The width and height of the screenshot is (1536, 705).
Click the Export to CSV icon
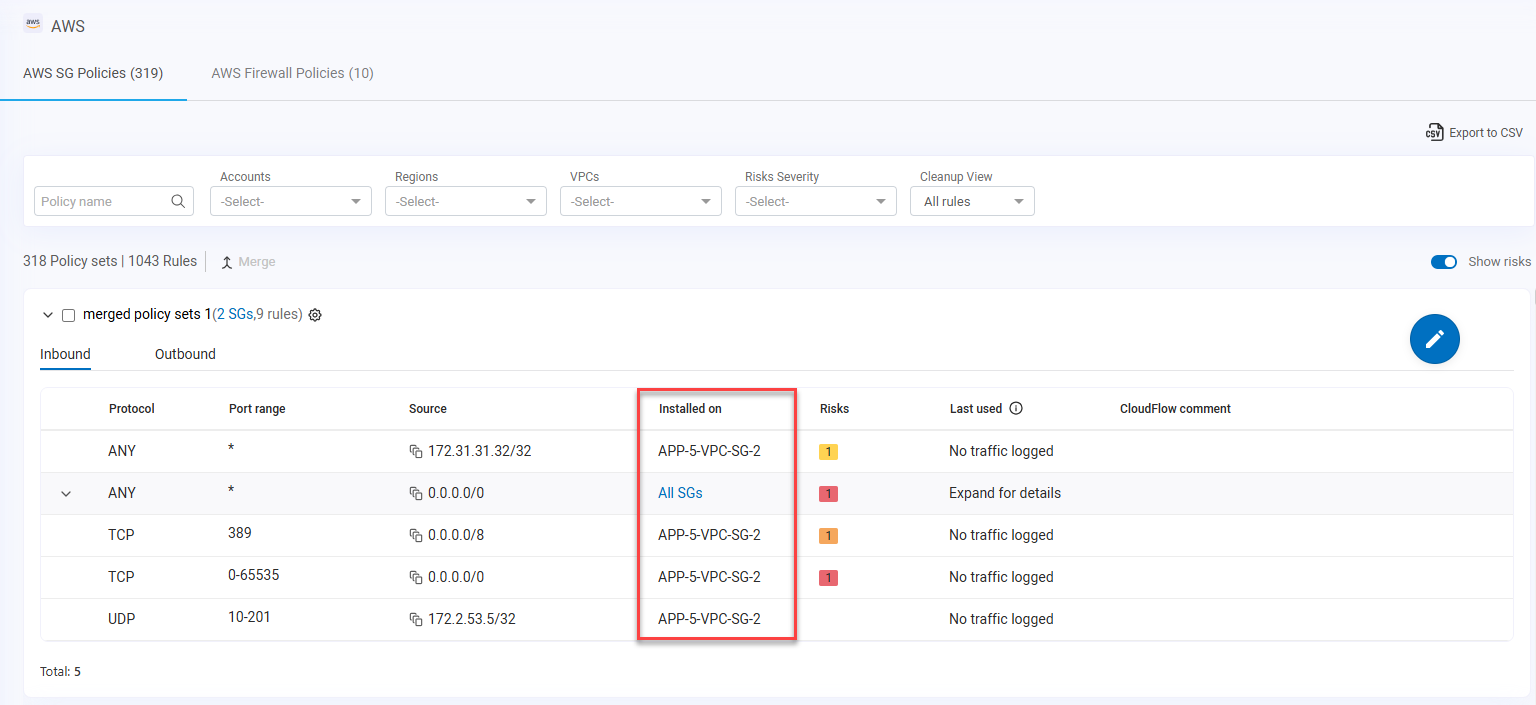coord(1434,133)
